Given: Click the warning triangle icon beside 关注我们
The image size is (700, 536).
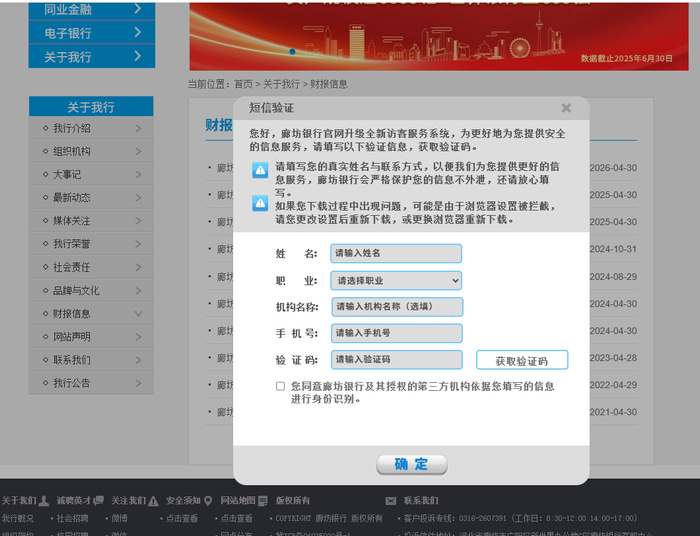Looking at the screenshot, I should pyautogui.click(x=153, y=501).
